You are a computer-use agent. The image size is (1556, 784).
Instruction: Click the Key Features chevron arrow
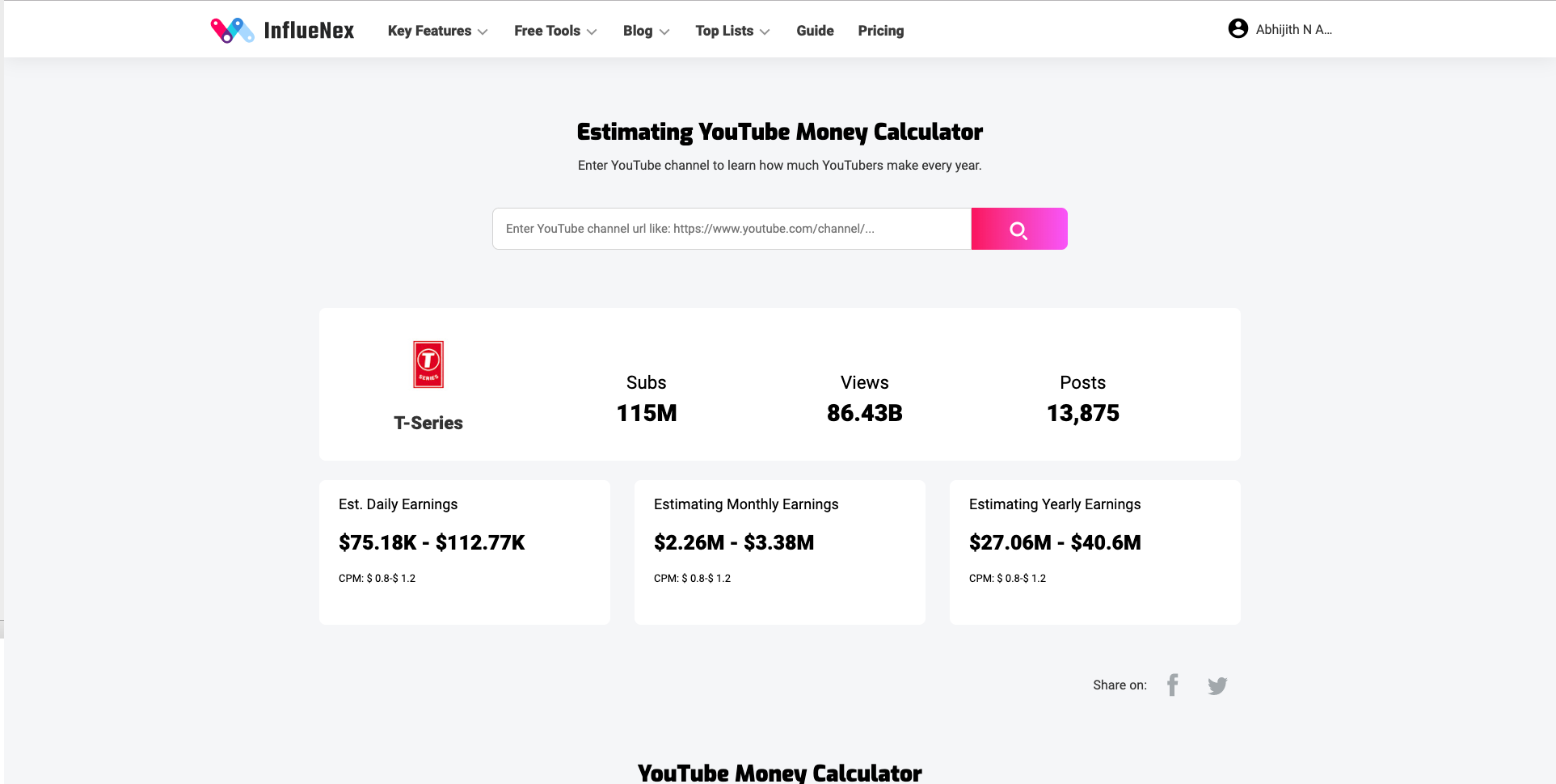point(483,32)
